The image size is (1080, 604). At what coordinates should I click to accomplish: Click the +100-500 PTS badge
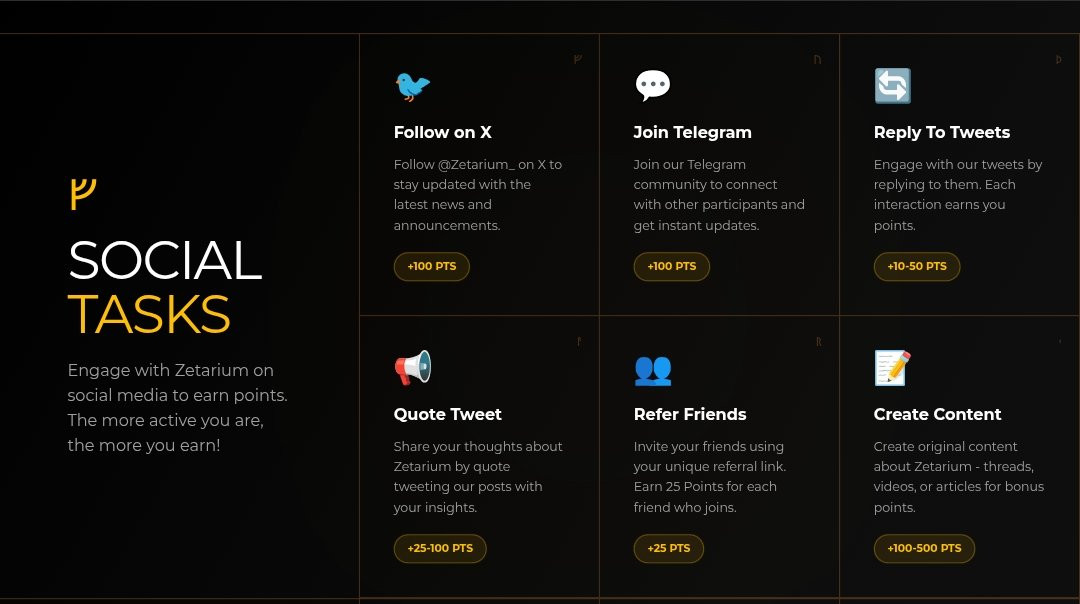924,549
